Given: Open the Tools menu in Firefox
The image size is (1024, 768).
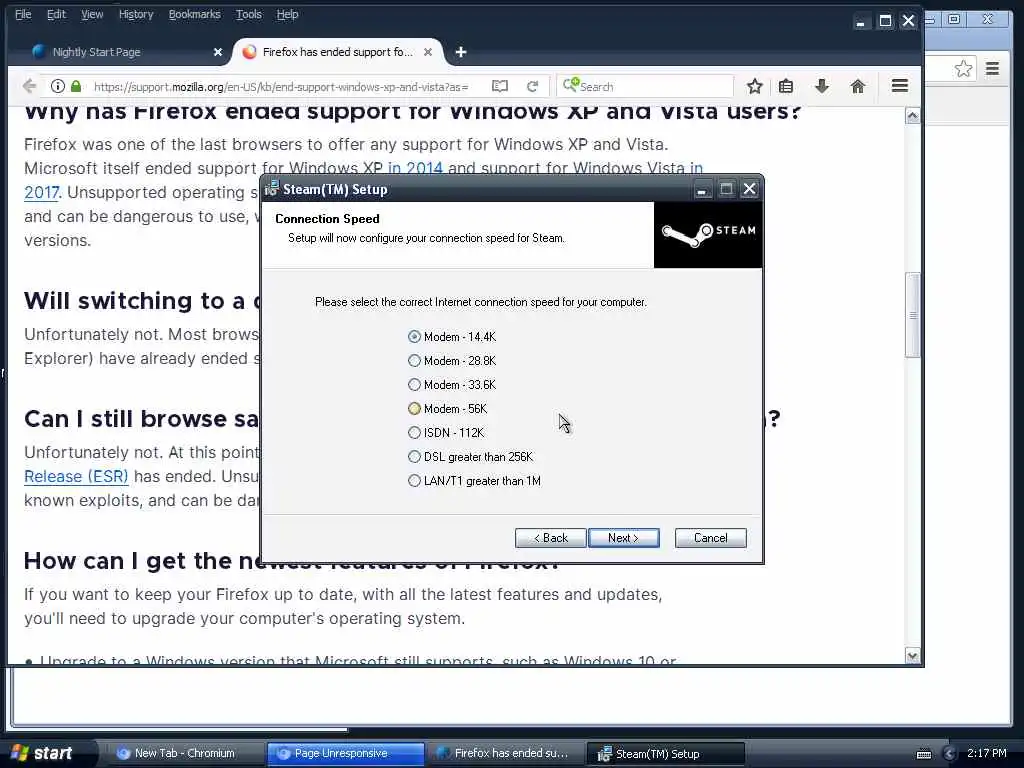Looking at the screenshot, I should (x=248, y=14).
